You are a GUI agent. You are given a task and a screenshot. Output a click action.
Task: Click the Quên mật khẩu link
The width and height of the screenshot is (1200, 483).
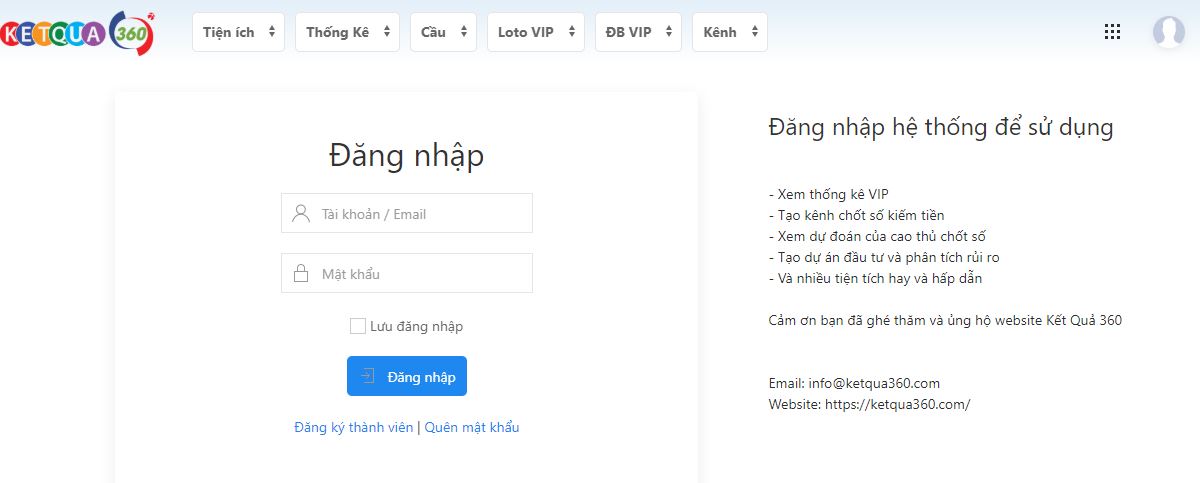tap(472, 427)
